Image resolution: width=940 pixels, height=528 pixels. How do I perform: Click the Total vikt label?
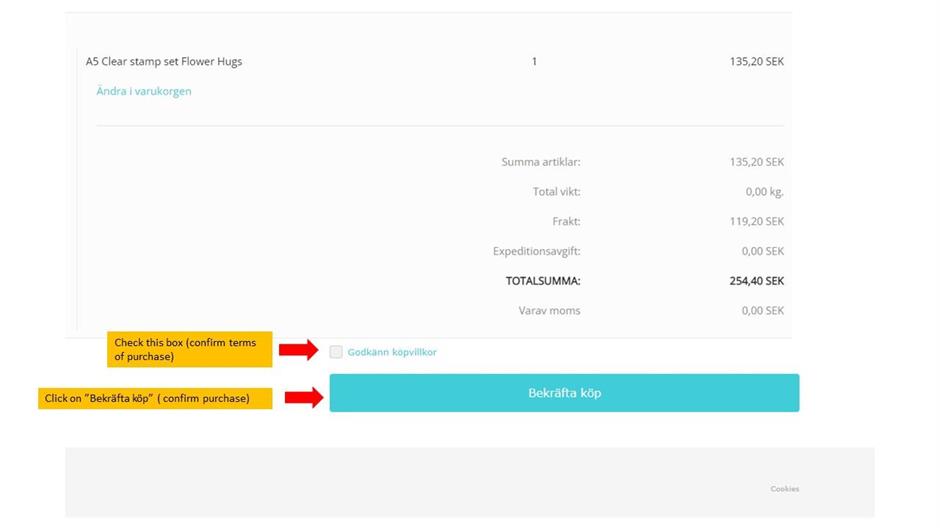coord(556,192)
